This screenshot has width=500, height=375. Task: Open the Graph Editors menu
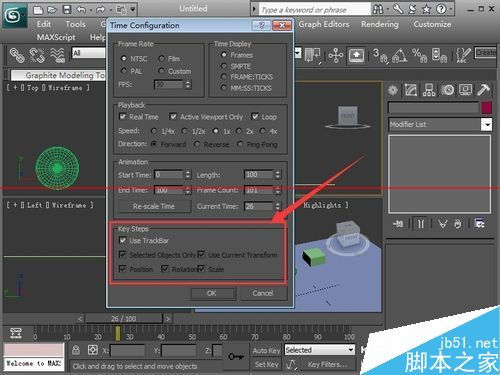(324, 24)
